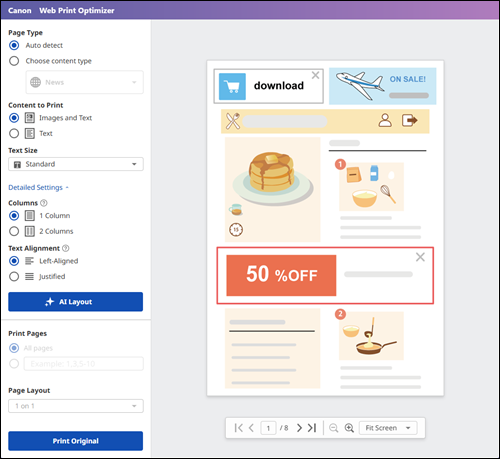Zoom in the preview
This screenshot has height=459, width=500.
tap(349, 428)
